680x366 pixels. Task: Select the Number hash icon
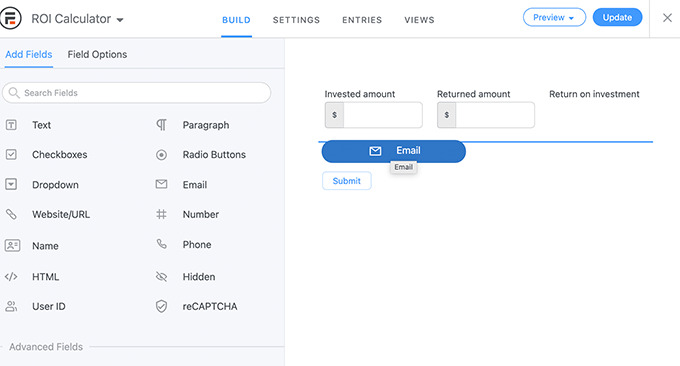[x=161, y=214]
